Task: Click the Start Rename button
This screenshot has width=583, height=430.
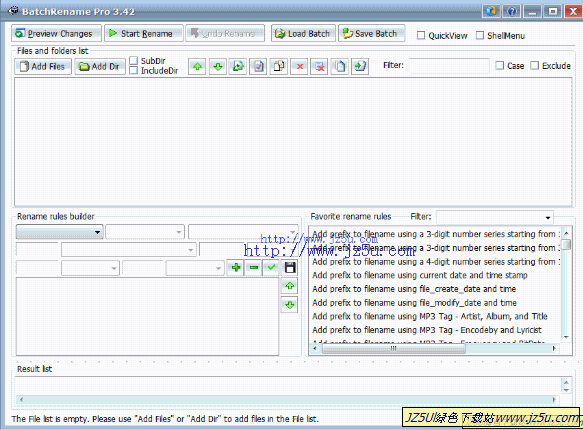Action: tap(144, 33)
